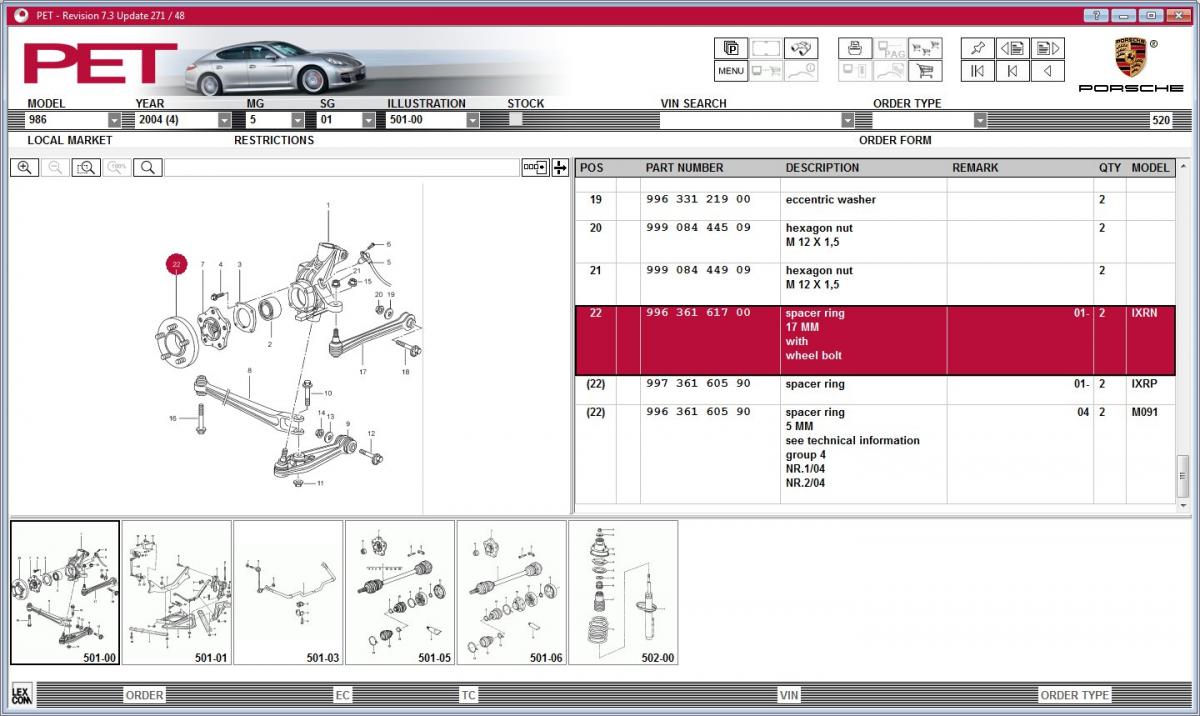Toggle the STOCK checkbox
Viewport: 1200px width, 716px height.
coord(516,119)
